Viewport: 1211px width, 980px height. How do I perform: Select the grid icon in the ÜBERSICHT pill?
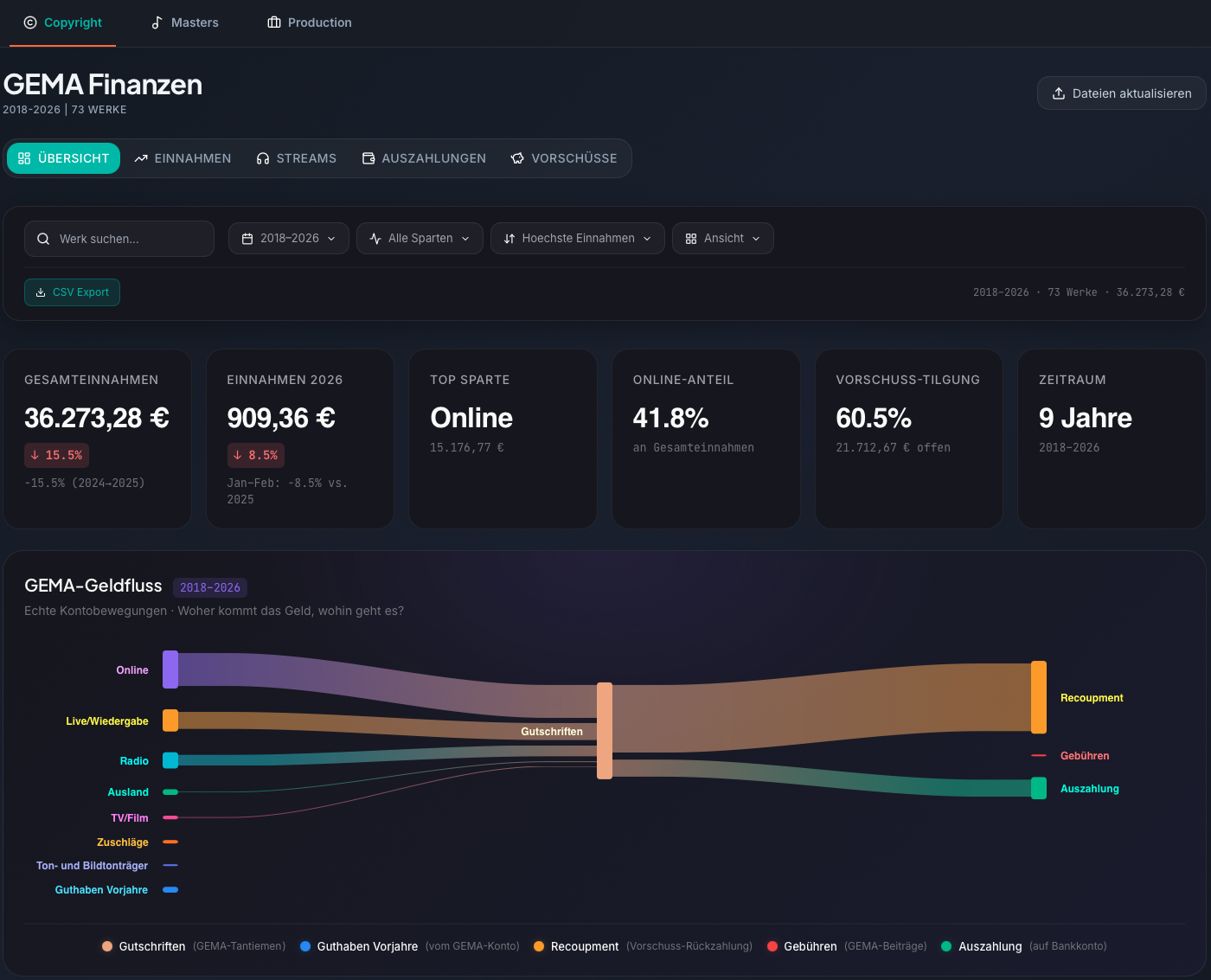(24, 158)
